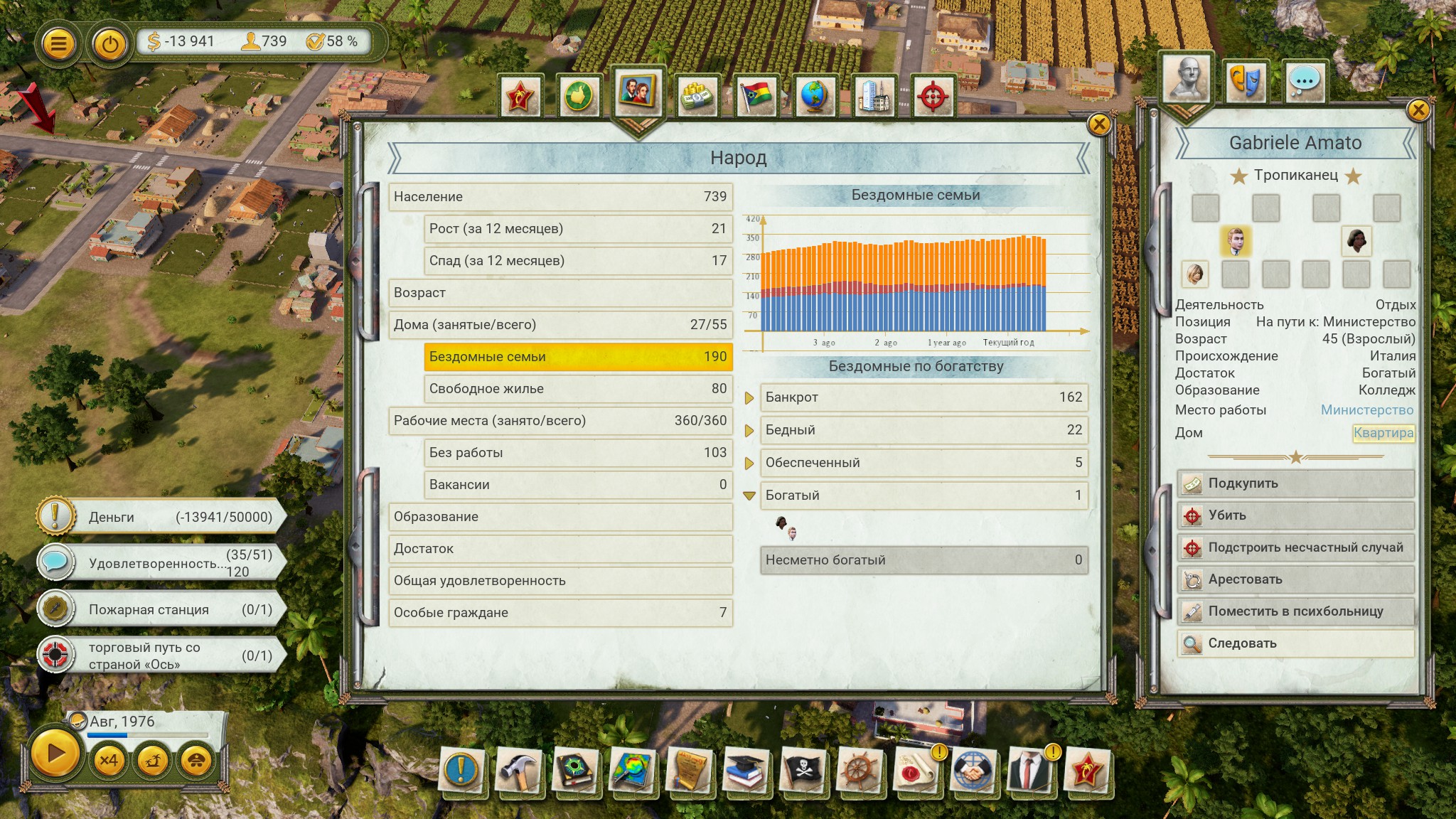Screen dimensions: 1456x819
Task: Open the red star overview tab
Action: [x=520, y=96]
